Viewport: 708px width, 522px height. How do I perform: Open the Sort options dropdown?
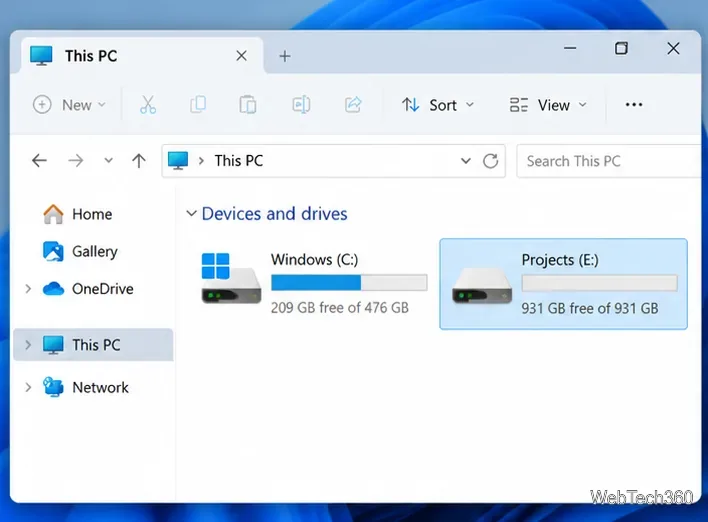point(438,105)
